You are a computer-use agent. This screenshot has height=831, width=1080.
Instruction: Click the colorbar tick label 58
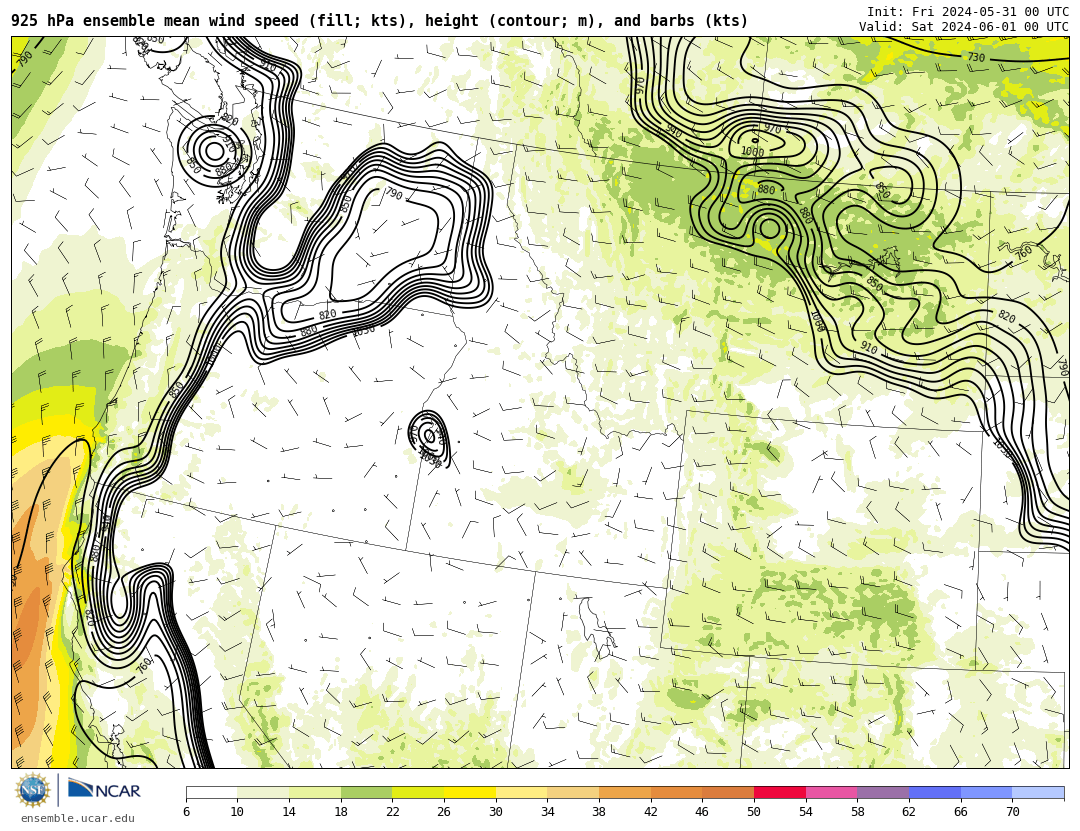857,812
